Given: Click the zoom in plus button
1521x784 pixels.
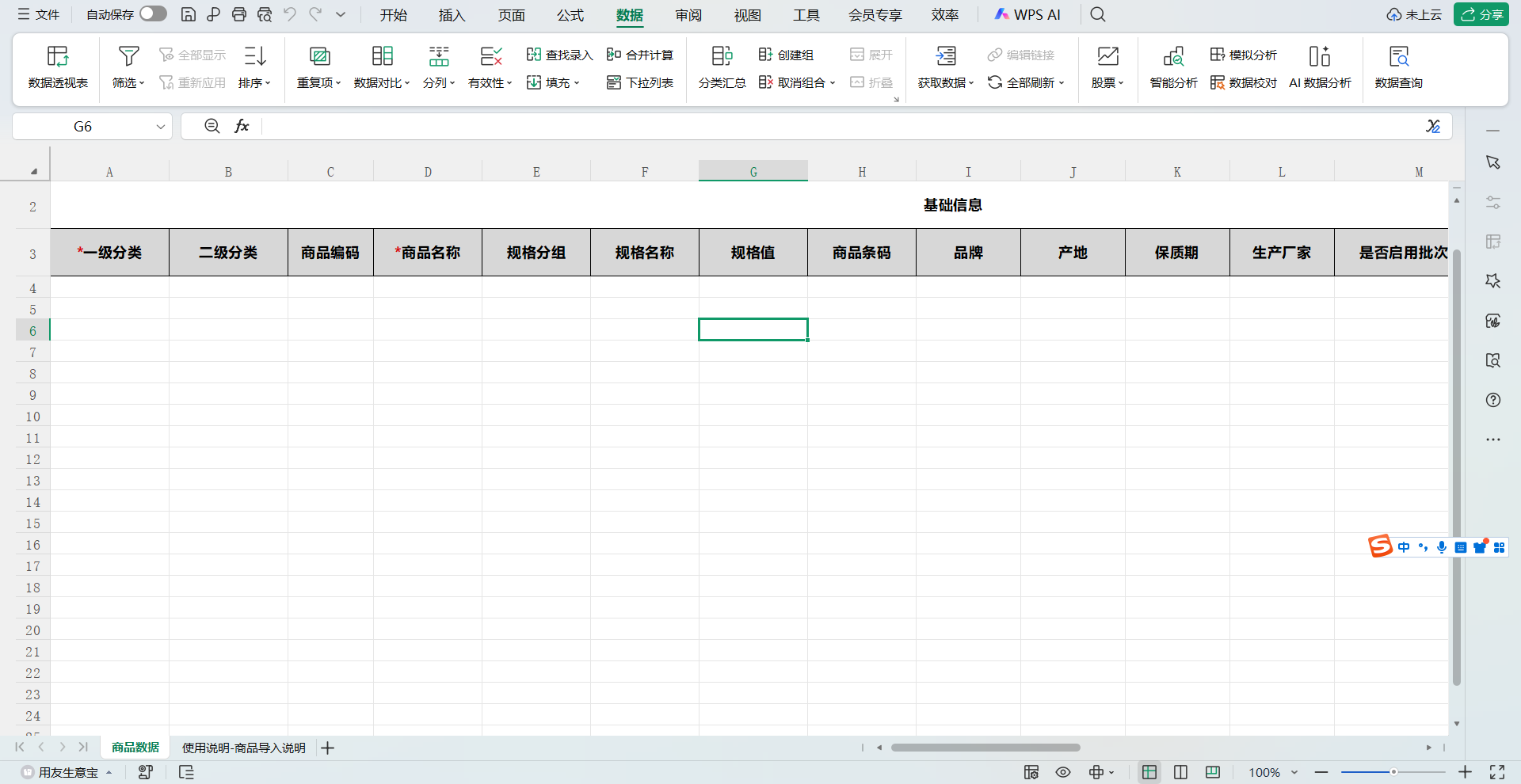Looking at the screenshot, I should [x=1466, y=772].
